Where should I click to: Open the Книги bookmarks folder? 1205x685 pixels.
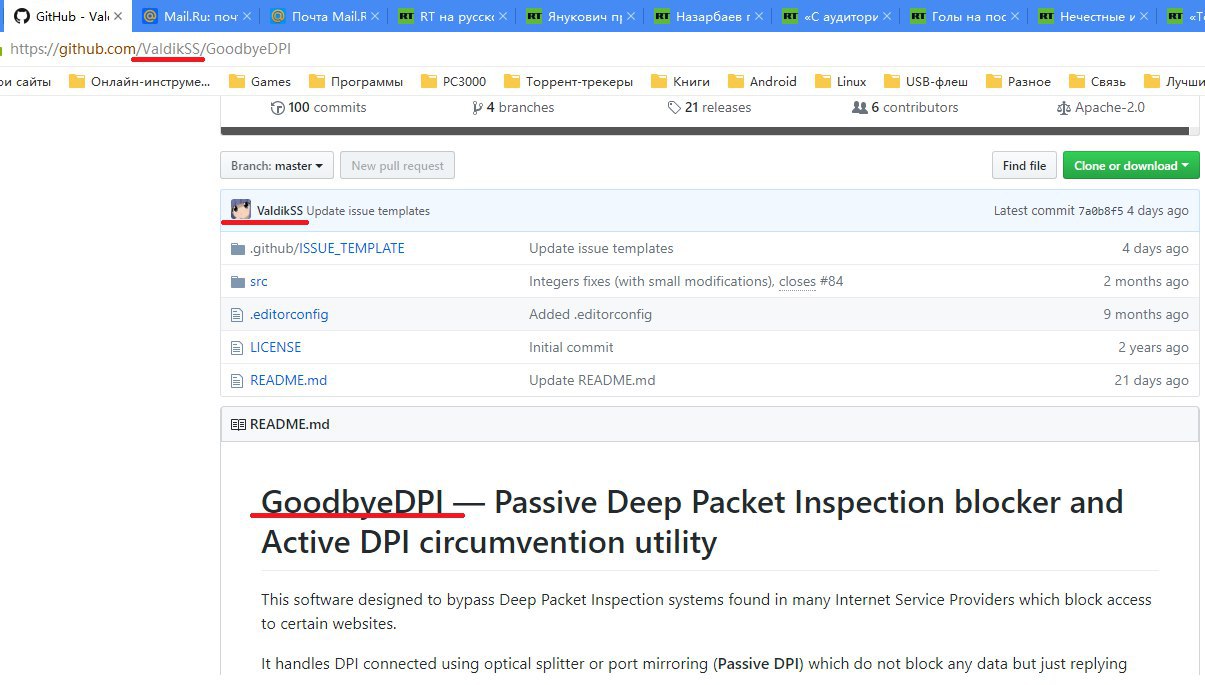coord(680,82)
